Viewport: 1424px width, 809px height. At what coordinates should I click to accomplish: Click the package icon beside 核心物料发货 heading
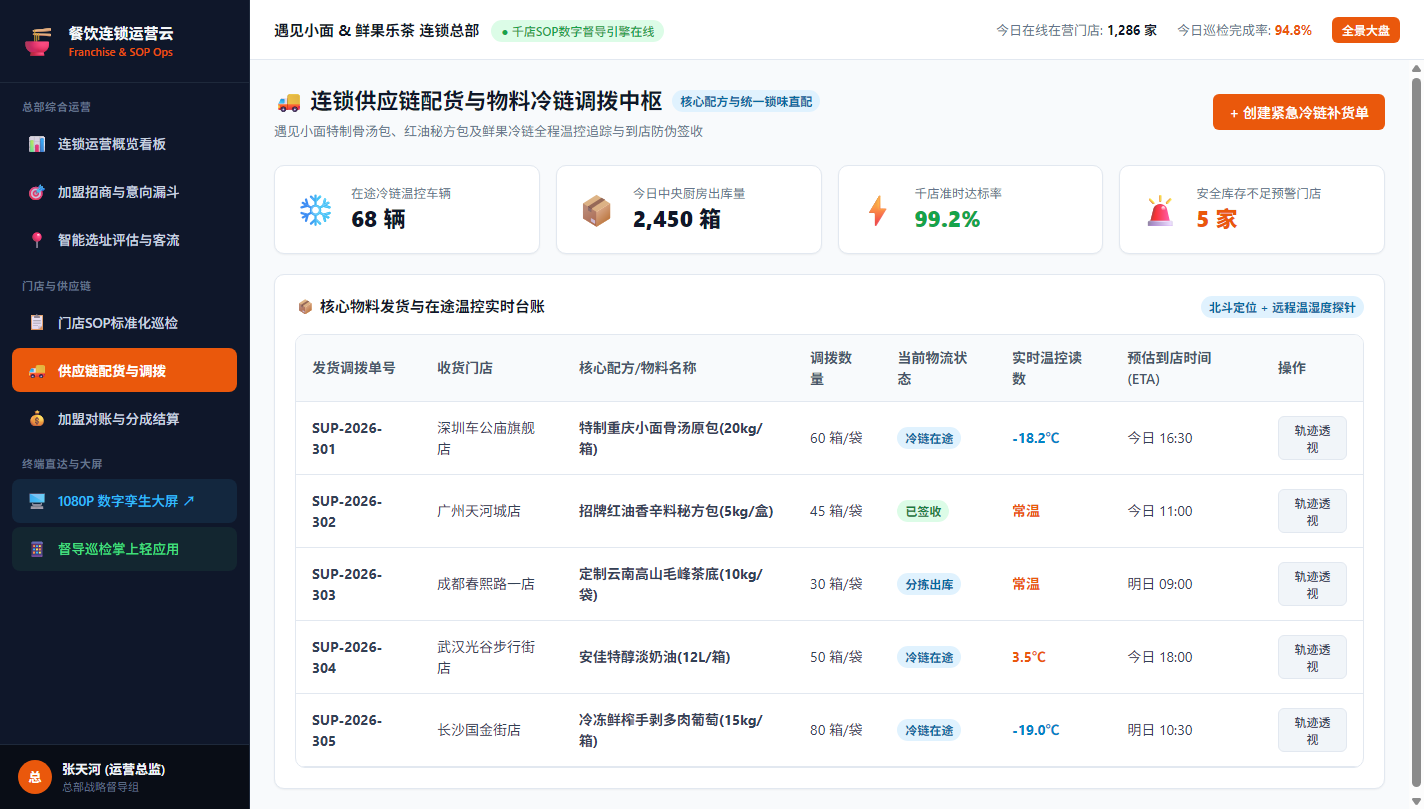point(305,307)
